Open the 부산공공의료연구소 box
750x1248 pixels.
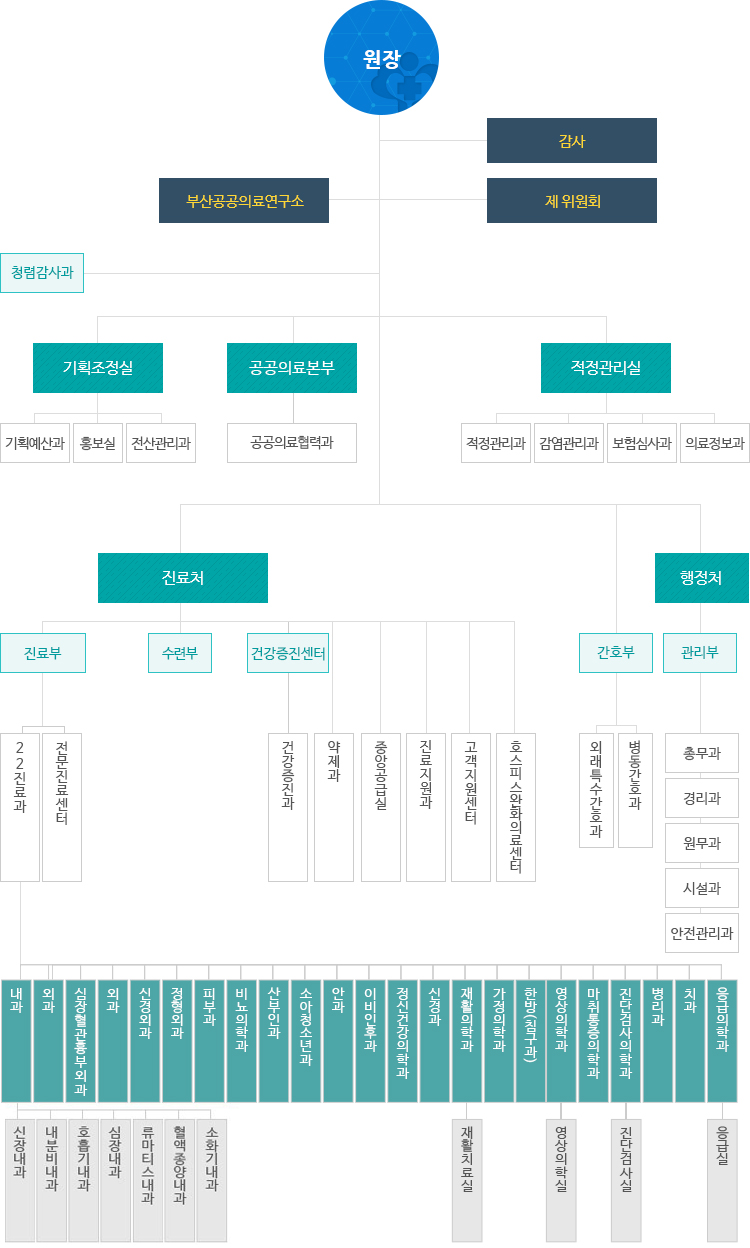[244, 200]
